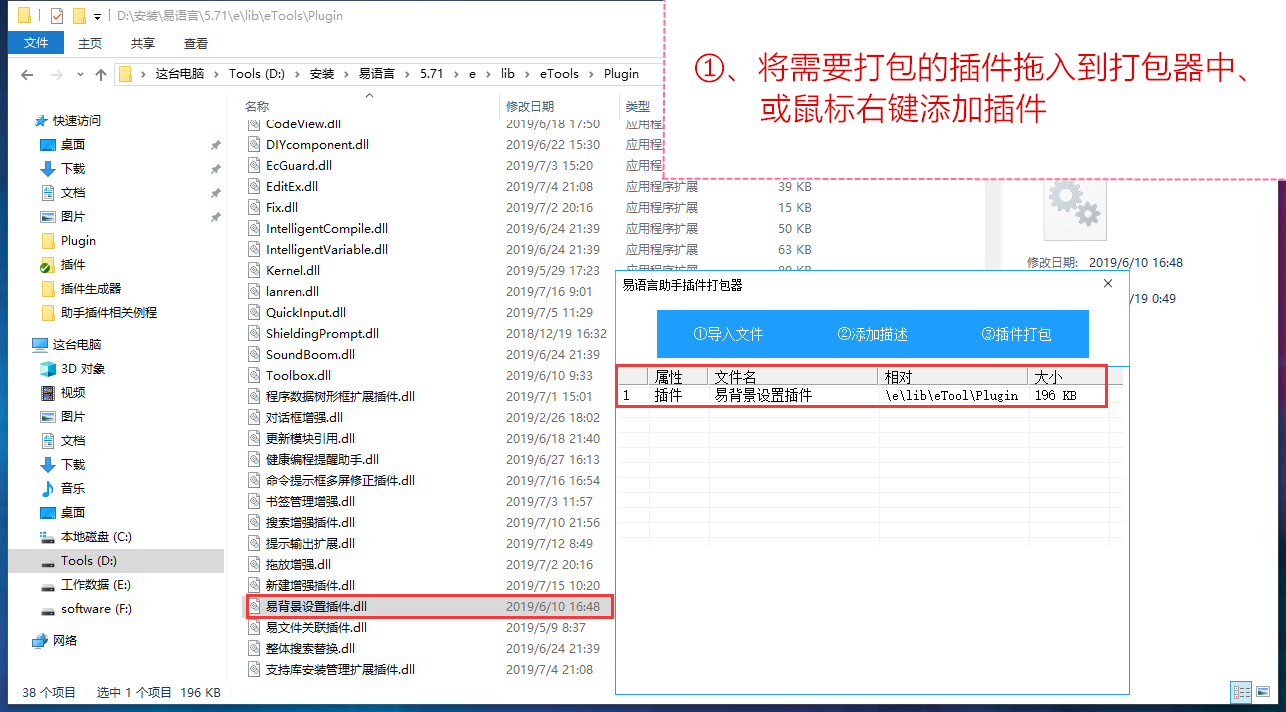Open 音乐 music folder in navigation pane
Screen dimensions: 1286x712
point(72,488)
